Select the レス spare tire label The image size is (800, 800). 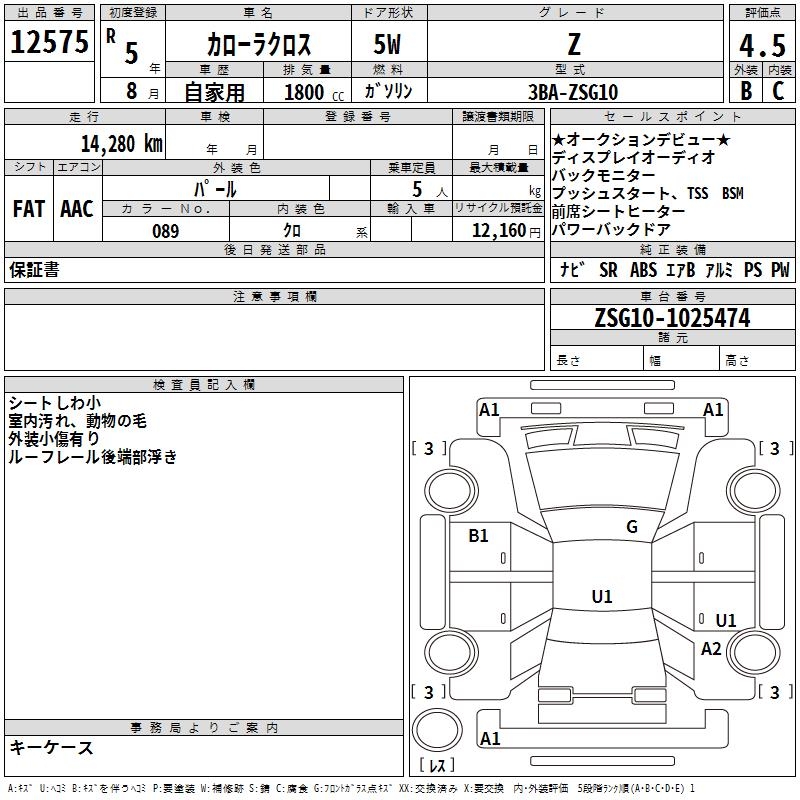437,765
